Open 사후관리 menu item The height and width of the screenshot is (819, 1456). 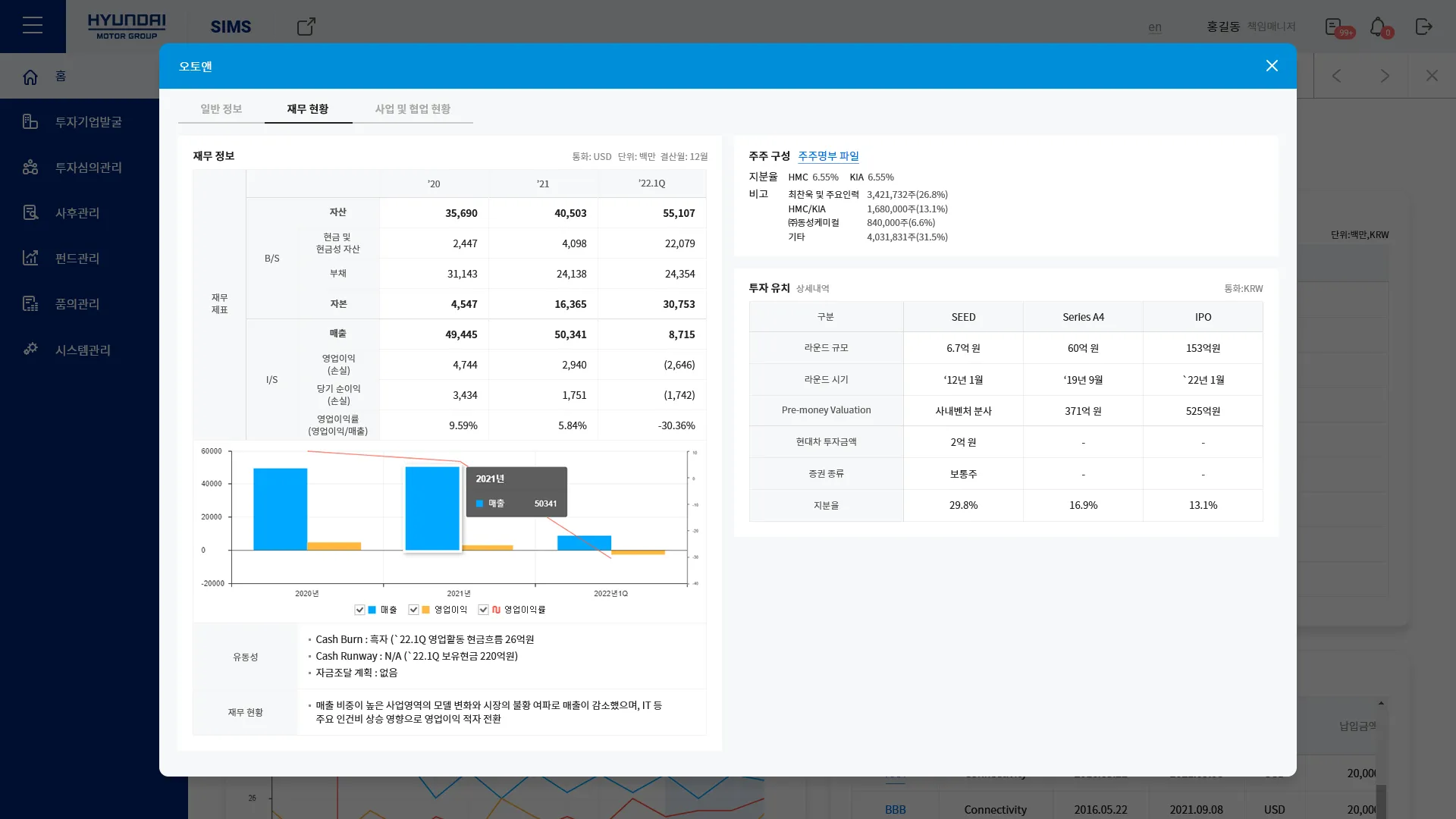click(77, 213)
